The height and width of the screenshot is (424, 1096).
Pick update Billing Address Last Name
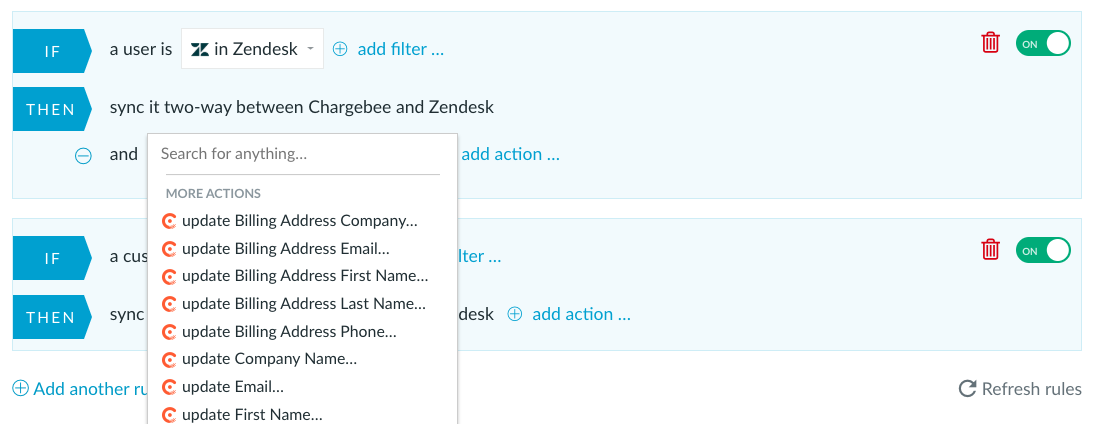click(x=302, y=304)
